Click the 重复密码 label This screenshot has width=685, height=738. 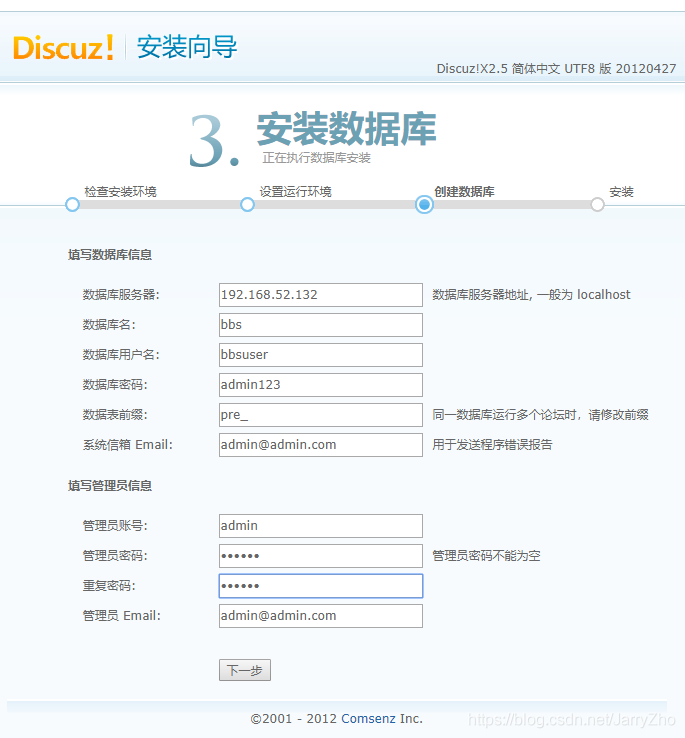109,586
